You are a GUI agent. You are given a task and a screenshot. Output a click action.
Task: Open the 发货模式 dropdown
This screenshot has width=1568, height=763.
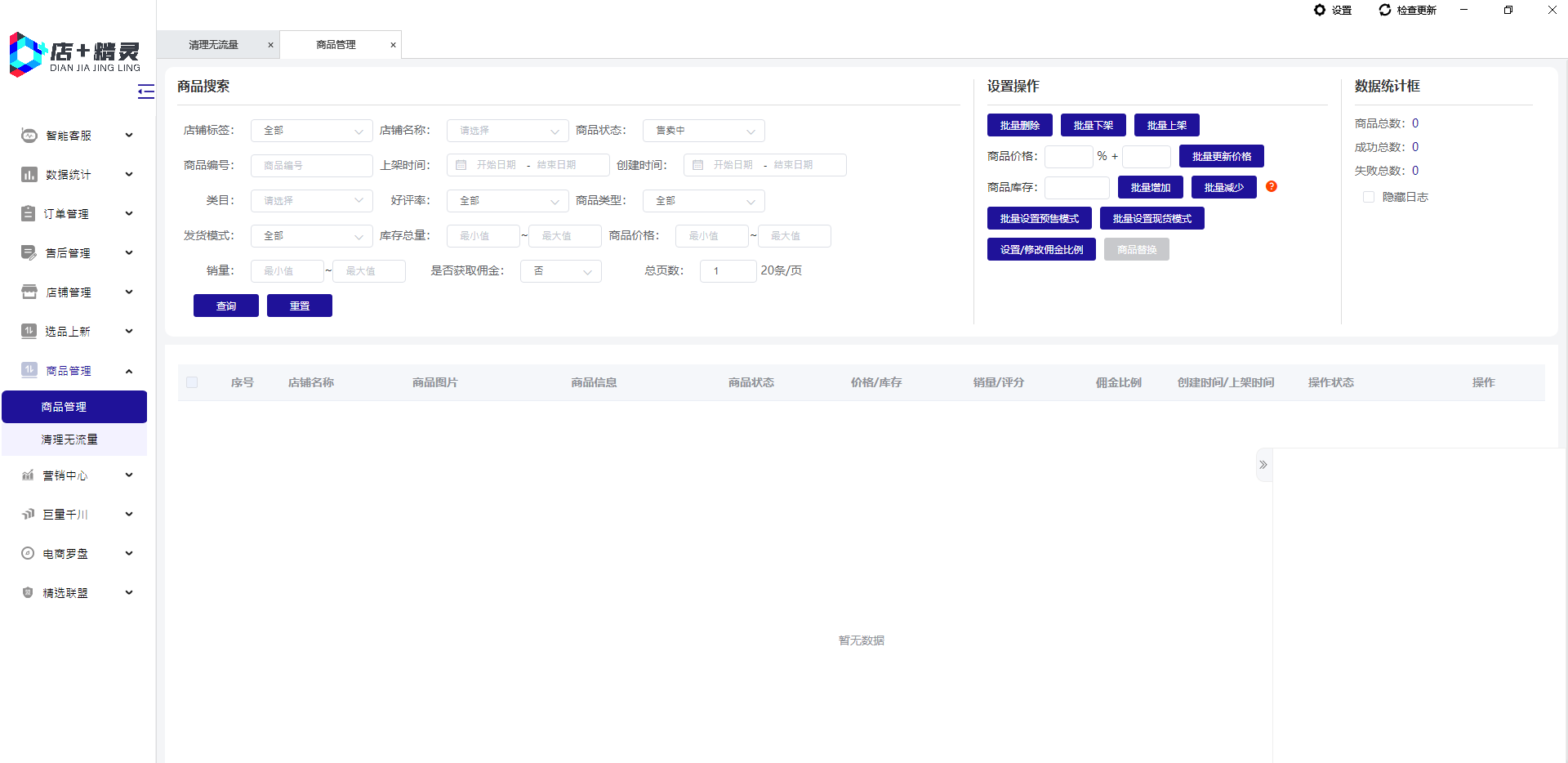point(312,236)
